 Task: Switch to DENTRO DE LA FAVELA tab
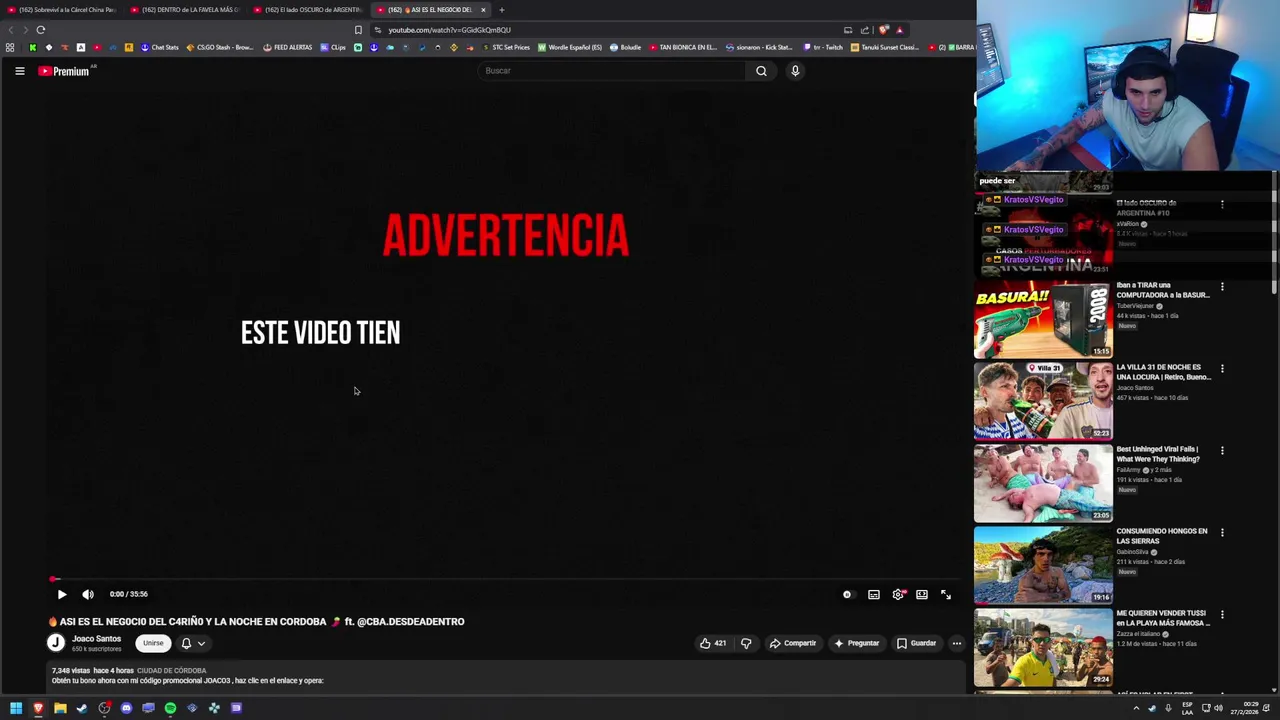tap(186, 10)
